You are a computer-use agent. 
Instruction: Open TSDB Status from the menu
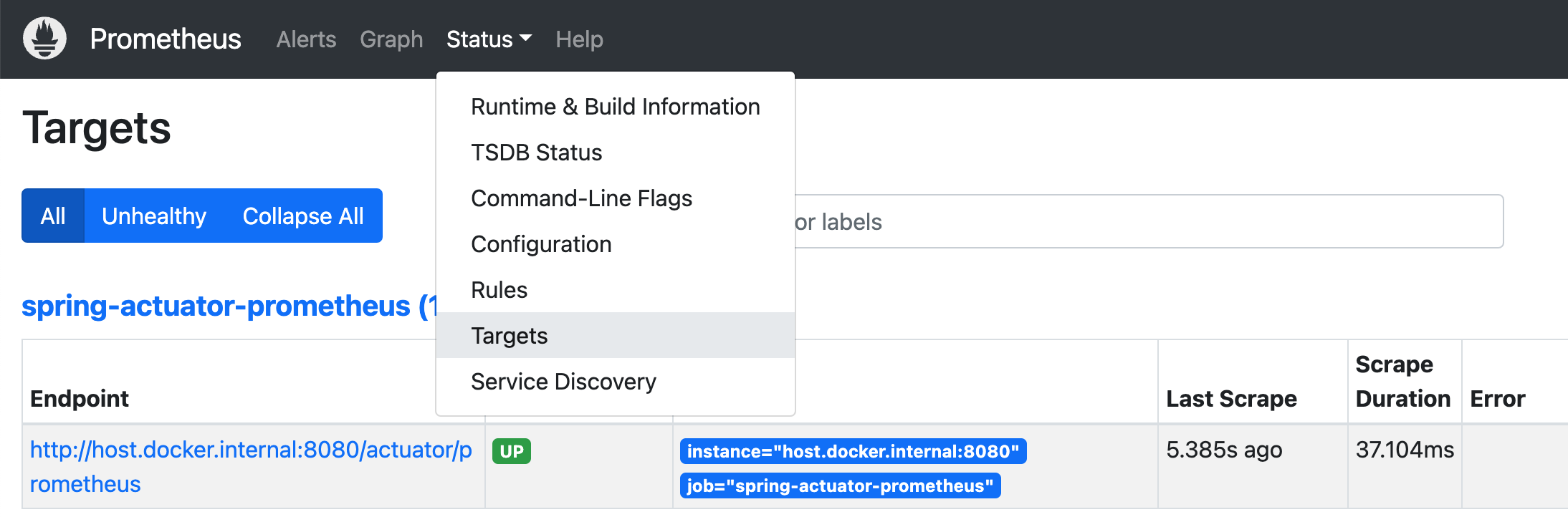pyautogui.click(x=616, y=153)
